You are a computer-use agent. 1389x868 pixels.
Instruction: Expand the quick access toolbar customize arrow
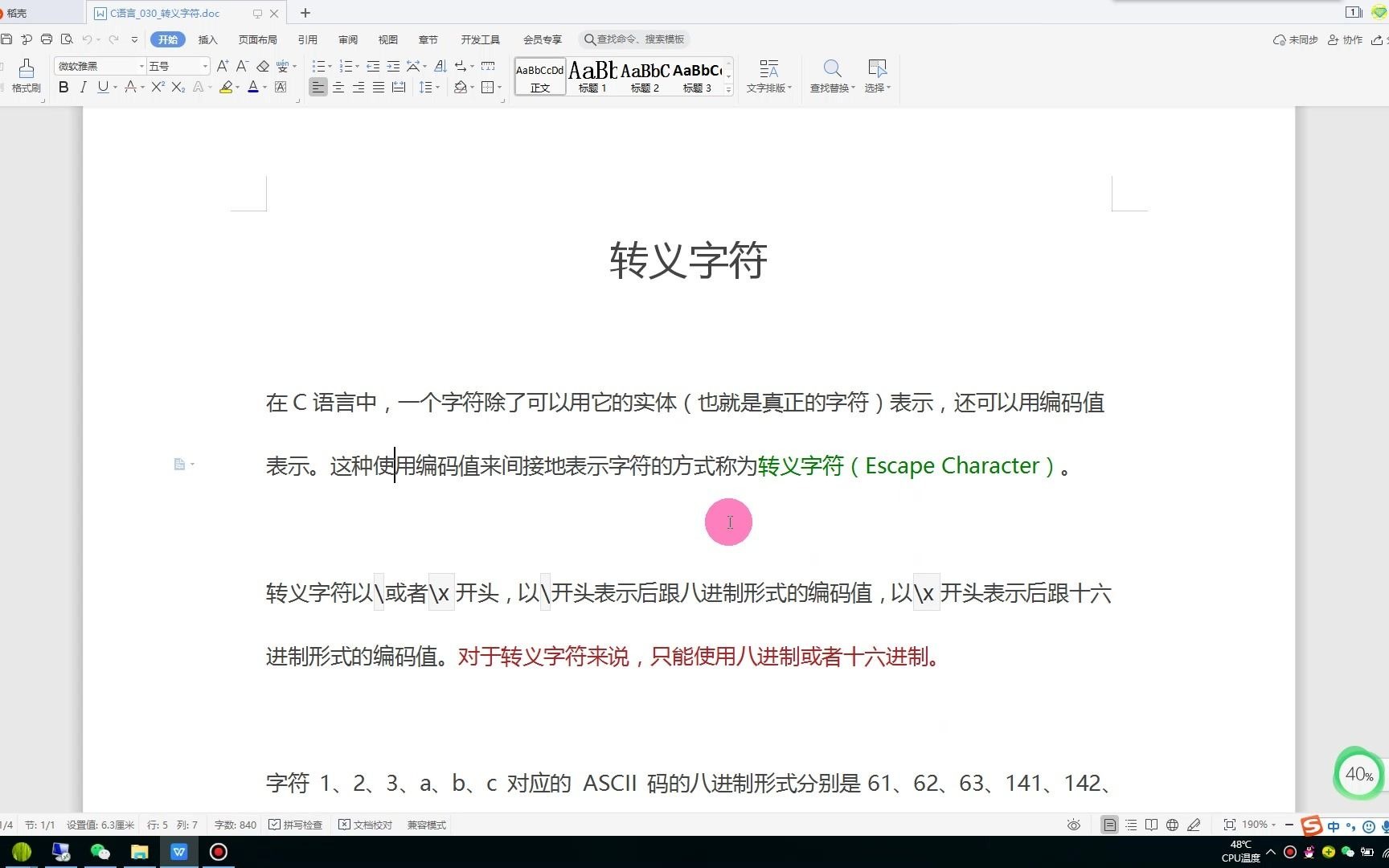coord(134,39)
